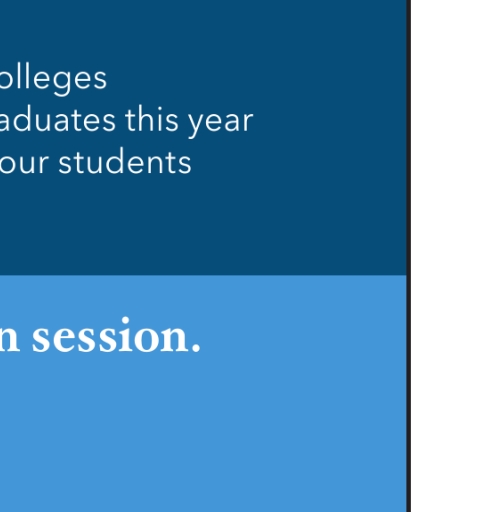Click empty navy area below 'our students'

(x=200, y=227)
